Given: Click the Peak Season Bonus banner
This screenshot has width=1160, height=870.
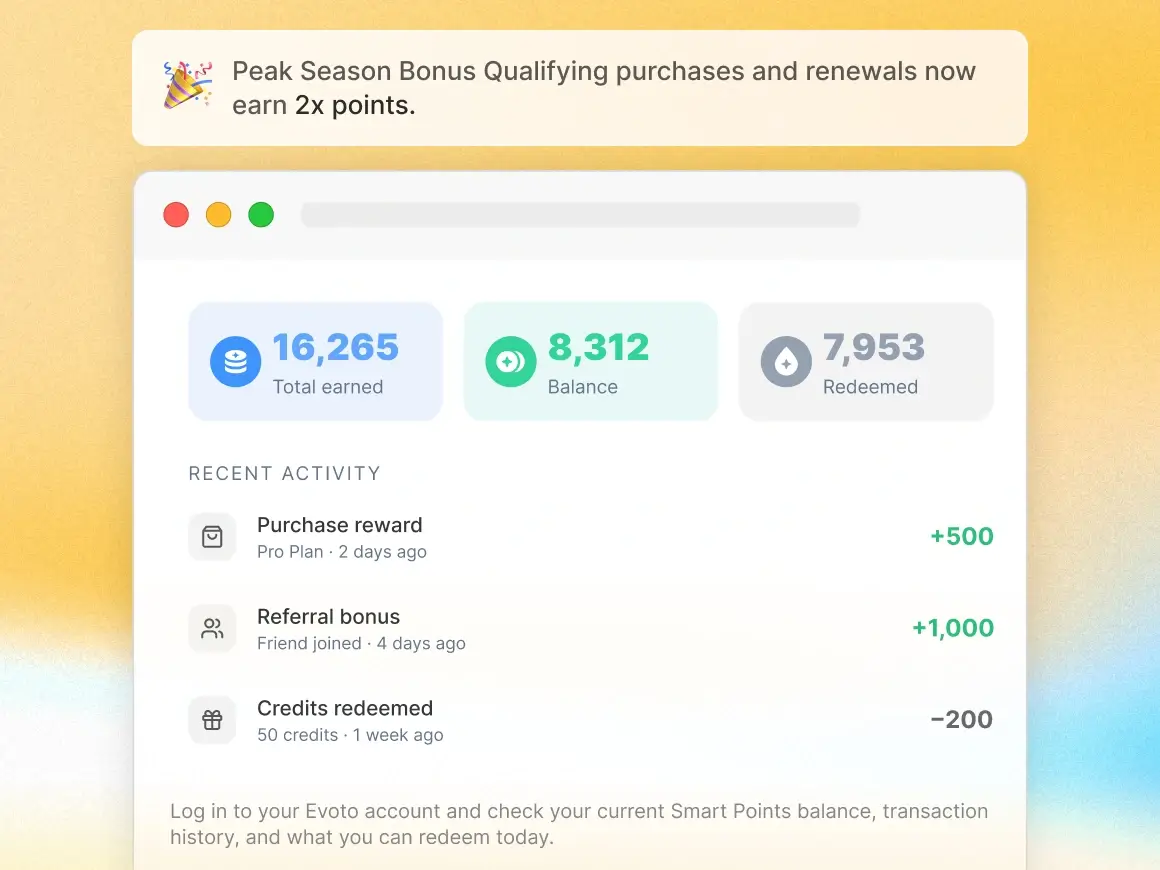Looking at the screenshot, I should pyautogui.click(x=580, y=88).
